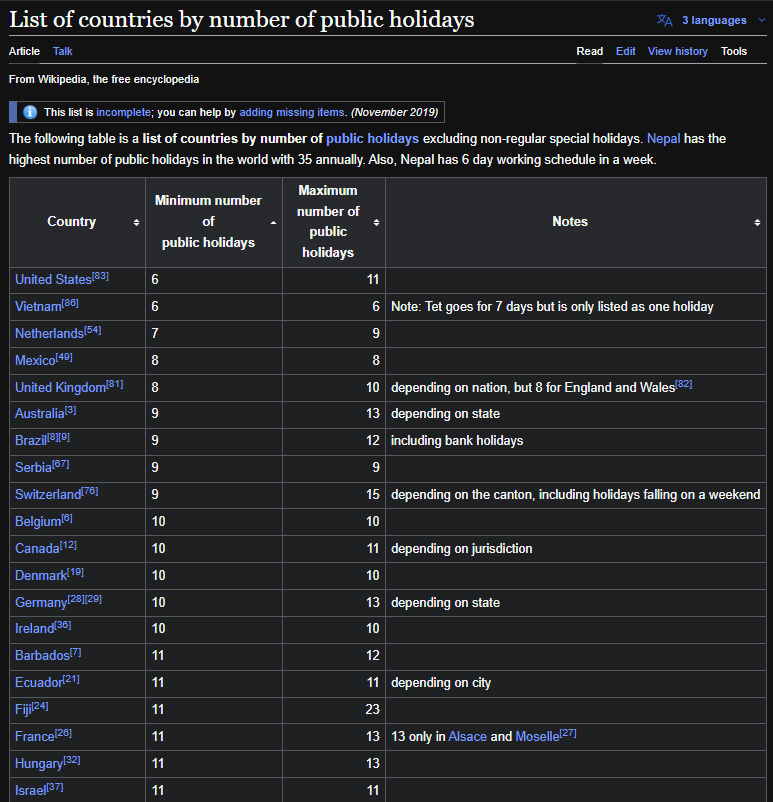Open the Germany country link

click(x=41, y=603)
